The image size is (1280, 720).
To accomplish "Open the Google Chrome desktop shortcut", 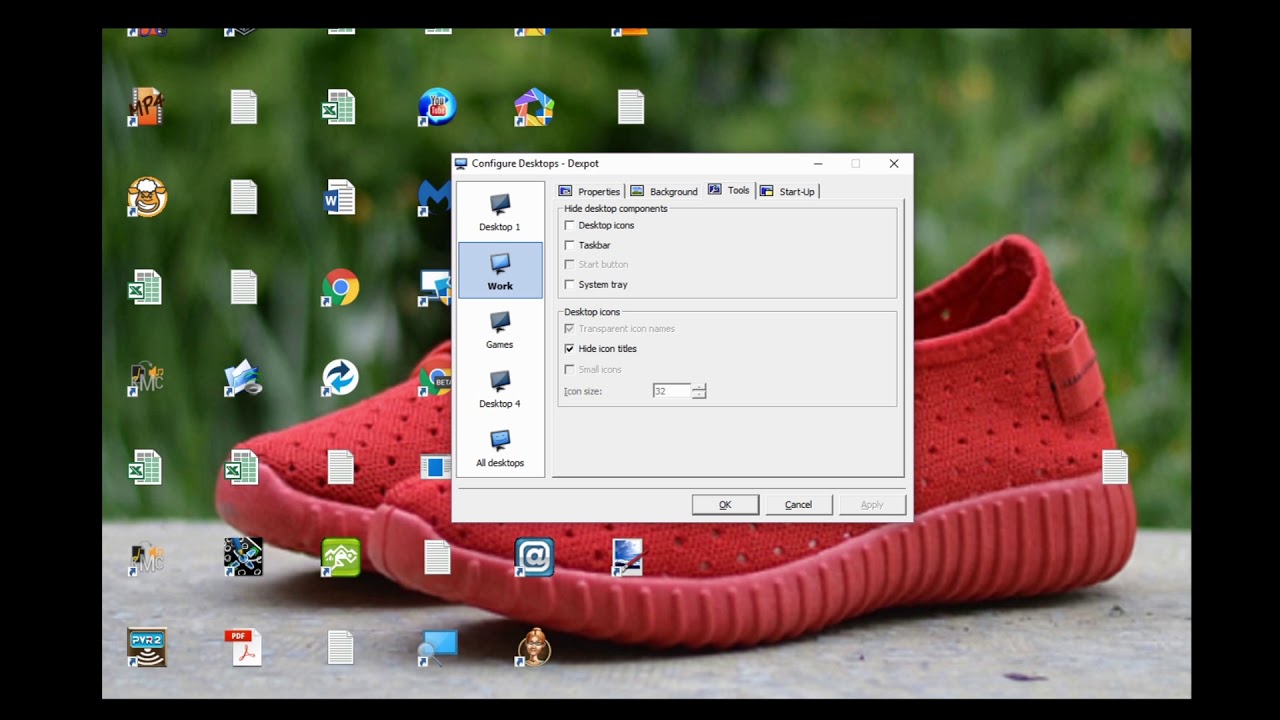I will click(x=340, y=288).
